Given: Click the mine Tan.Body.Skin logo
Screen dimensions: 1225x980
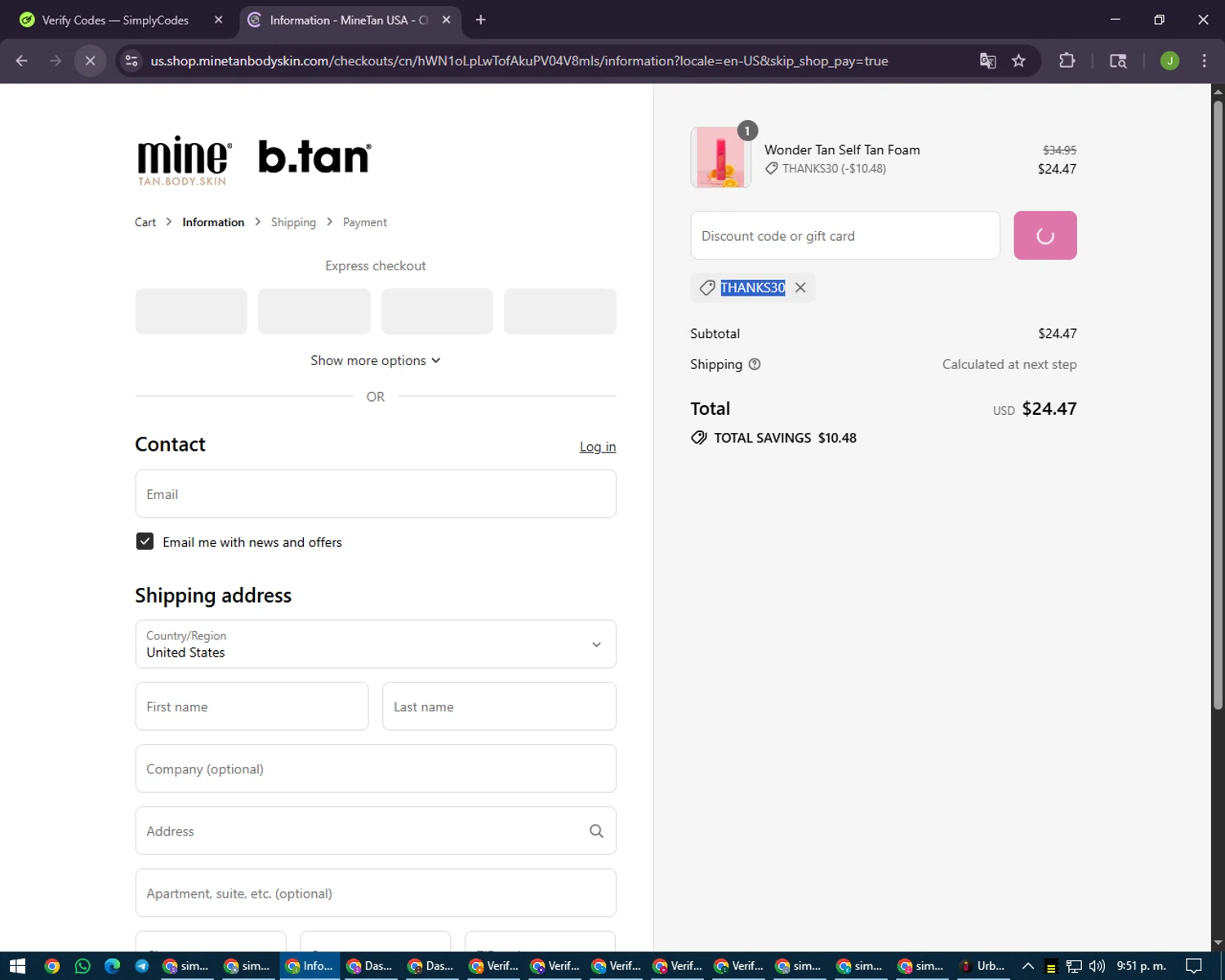Looking at the screenshot, I should [x=184, y=159].
